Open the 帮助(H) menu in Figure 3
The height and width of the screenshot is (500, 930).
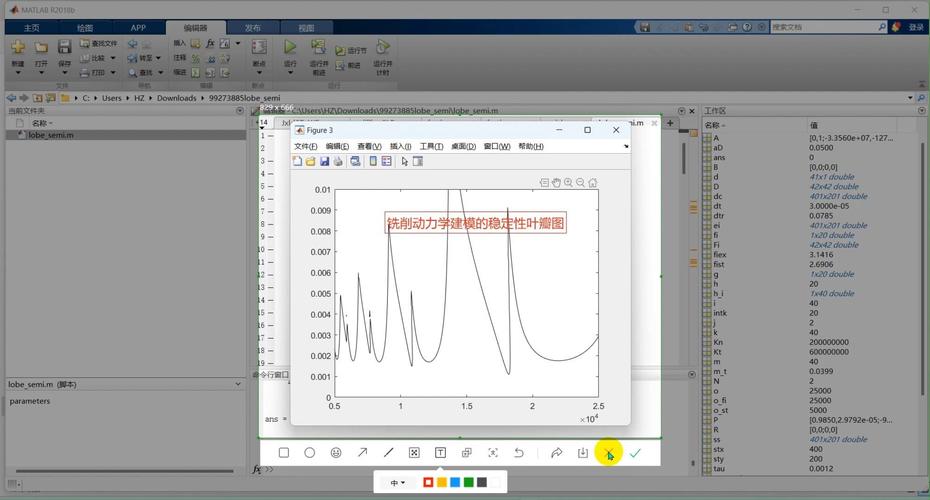(531, 147)
